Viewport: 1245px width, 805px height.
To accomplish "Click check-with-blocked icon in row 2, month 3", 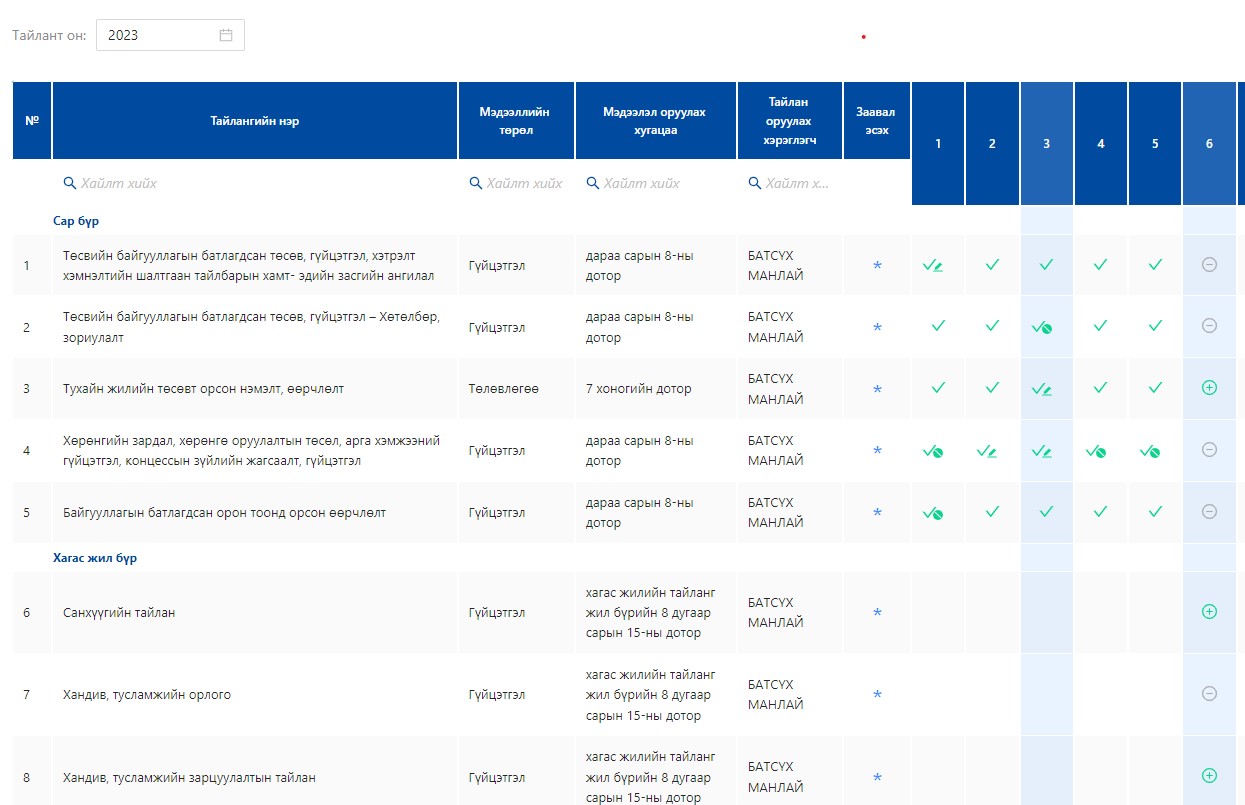I will click(x=1042, y=327).
